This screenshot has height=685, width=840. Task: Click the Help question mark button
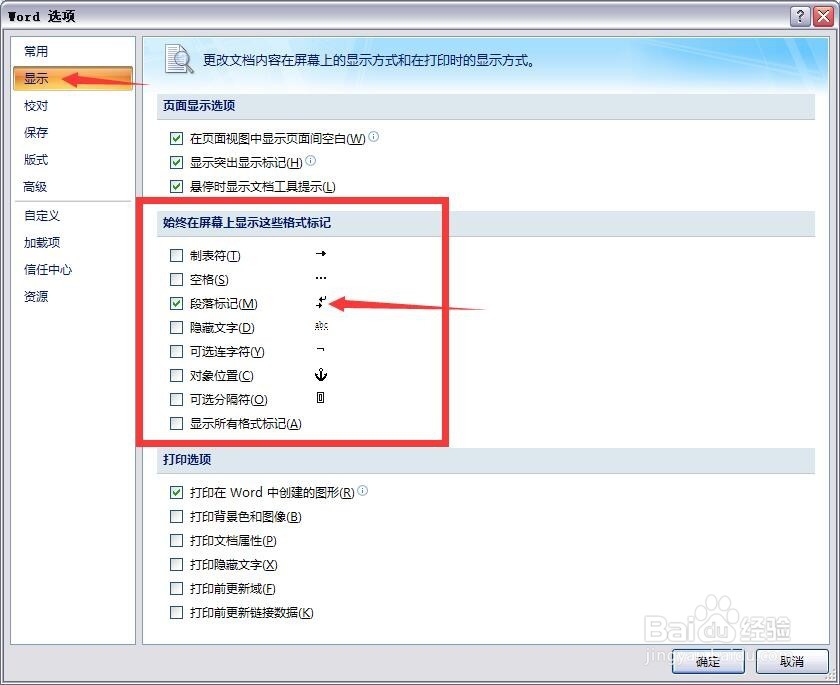click(800, 16)
